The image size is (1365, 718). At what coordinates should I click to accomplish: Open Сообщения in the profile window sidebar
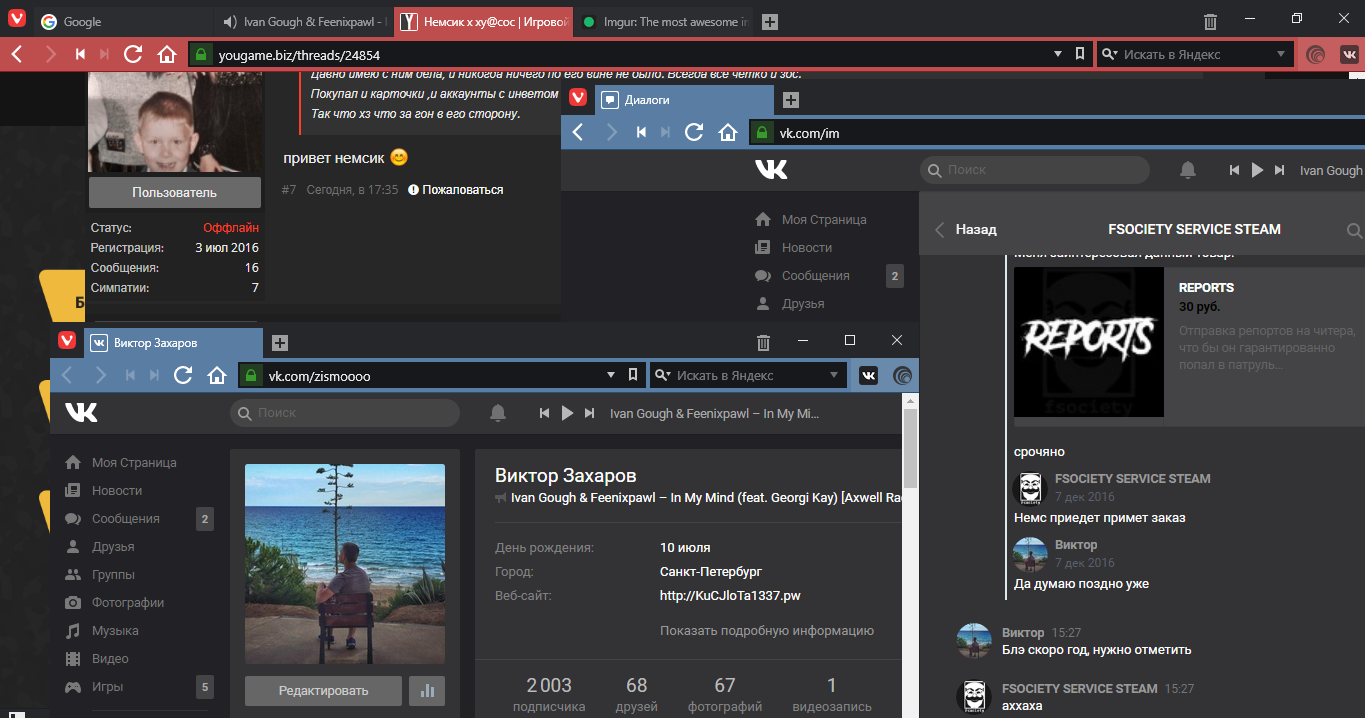[x=126, y=519]
